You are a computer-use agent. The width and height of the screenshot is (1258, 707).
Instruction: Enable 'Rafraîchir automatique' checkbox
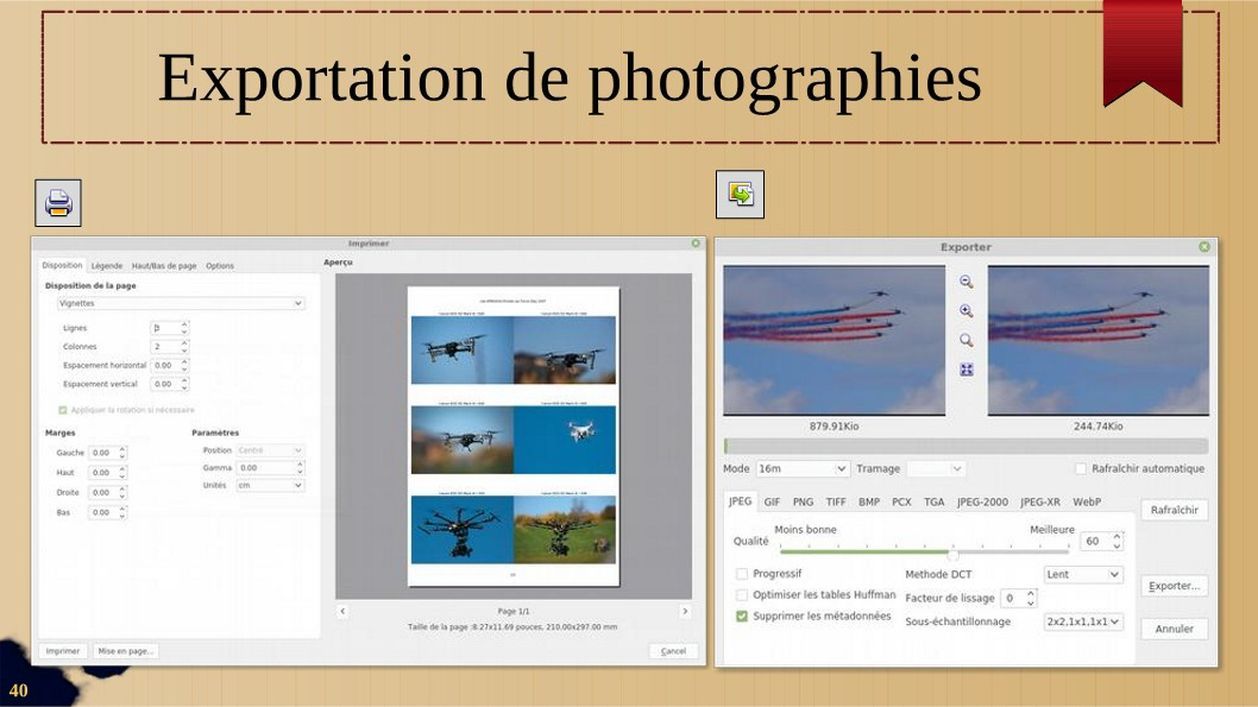click(1081, 468)
